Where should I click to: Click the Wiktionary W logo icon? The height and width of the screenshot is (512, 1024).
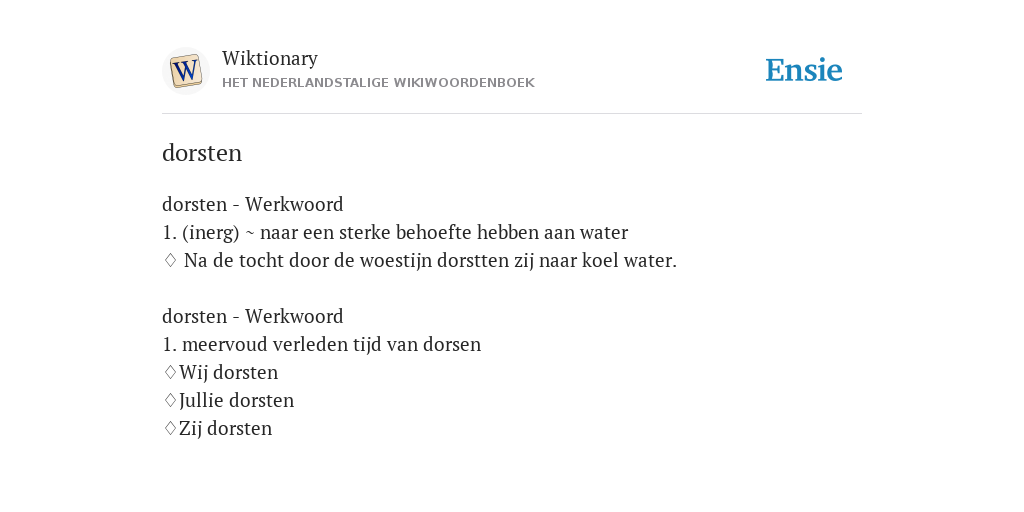point(185,71)
